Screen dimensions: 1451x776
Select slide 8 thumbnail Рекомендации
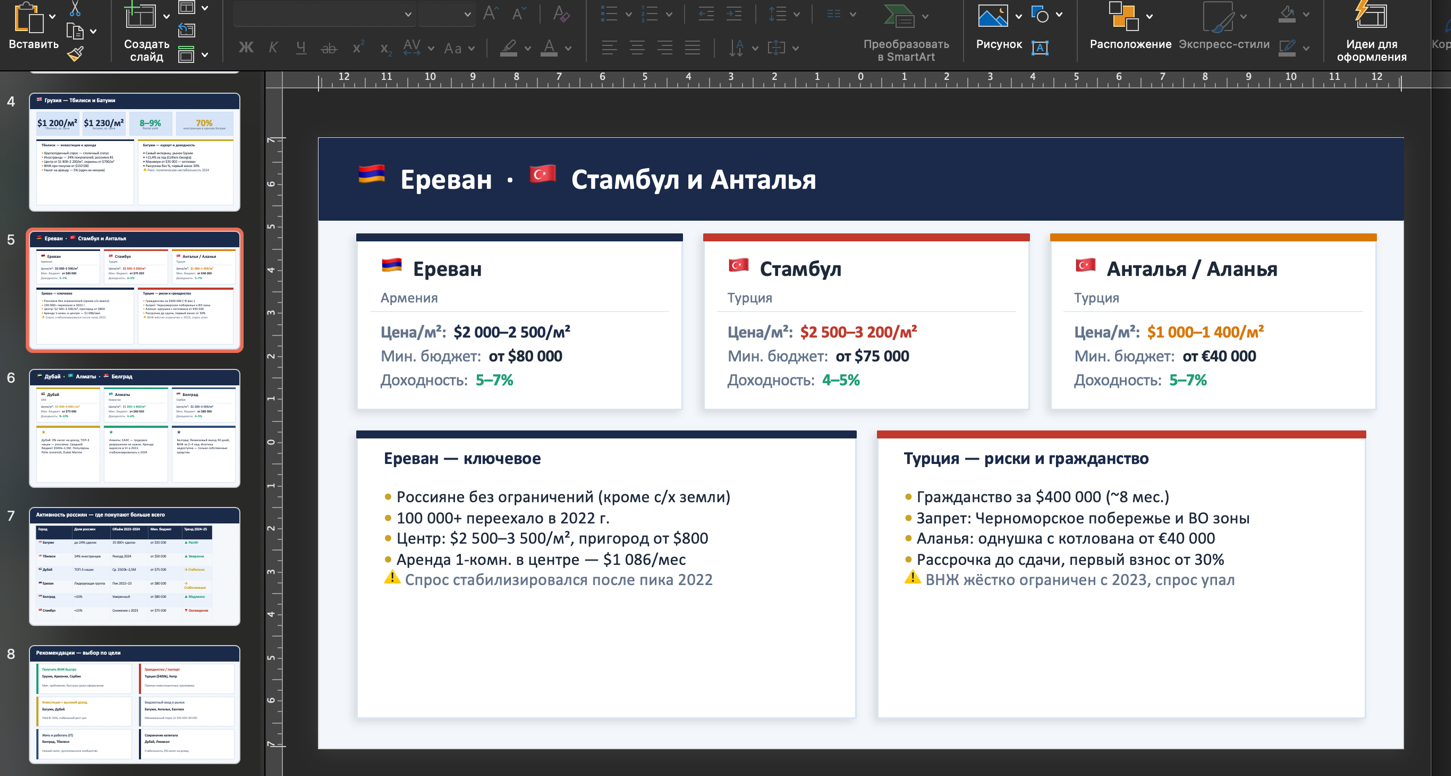pyautogui.click(x=135, y=704)
